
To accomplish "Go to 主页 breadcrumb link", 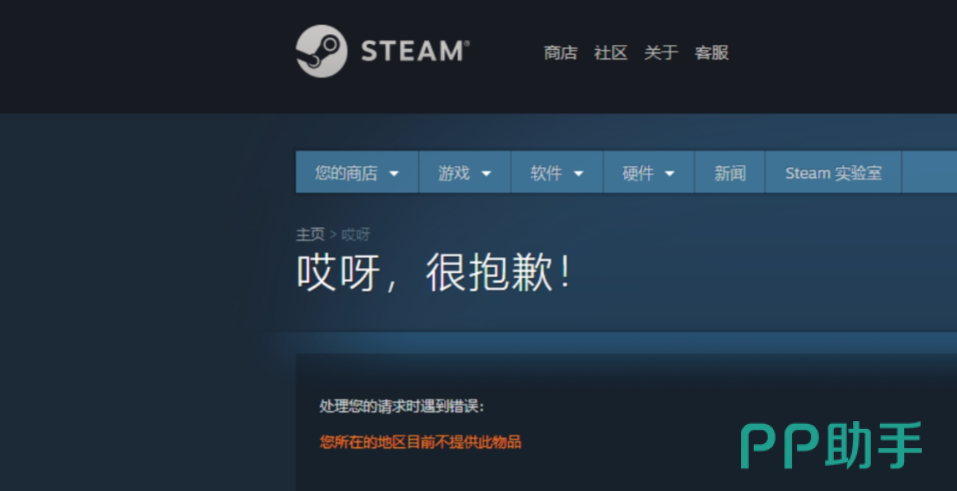I will [x=310, y=235].
